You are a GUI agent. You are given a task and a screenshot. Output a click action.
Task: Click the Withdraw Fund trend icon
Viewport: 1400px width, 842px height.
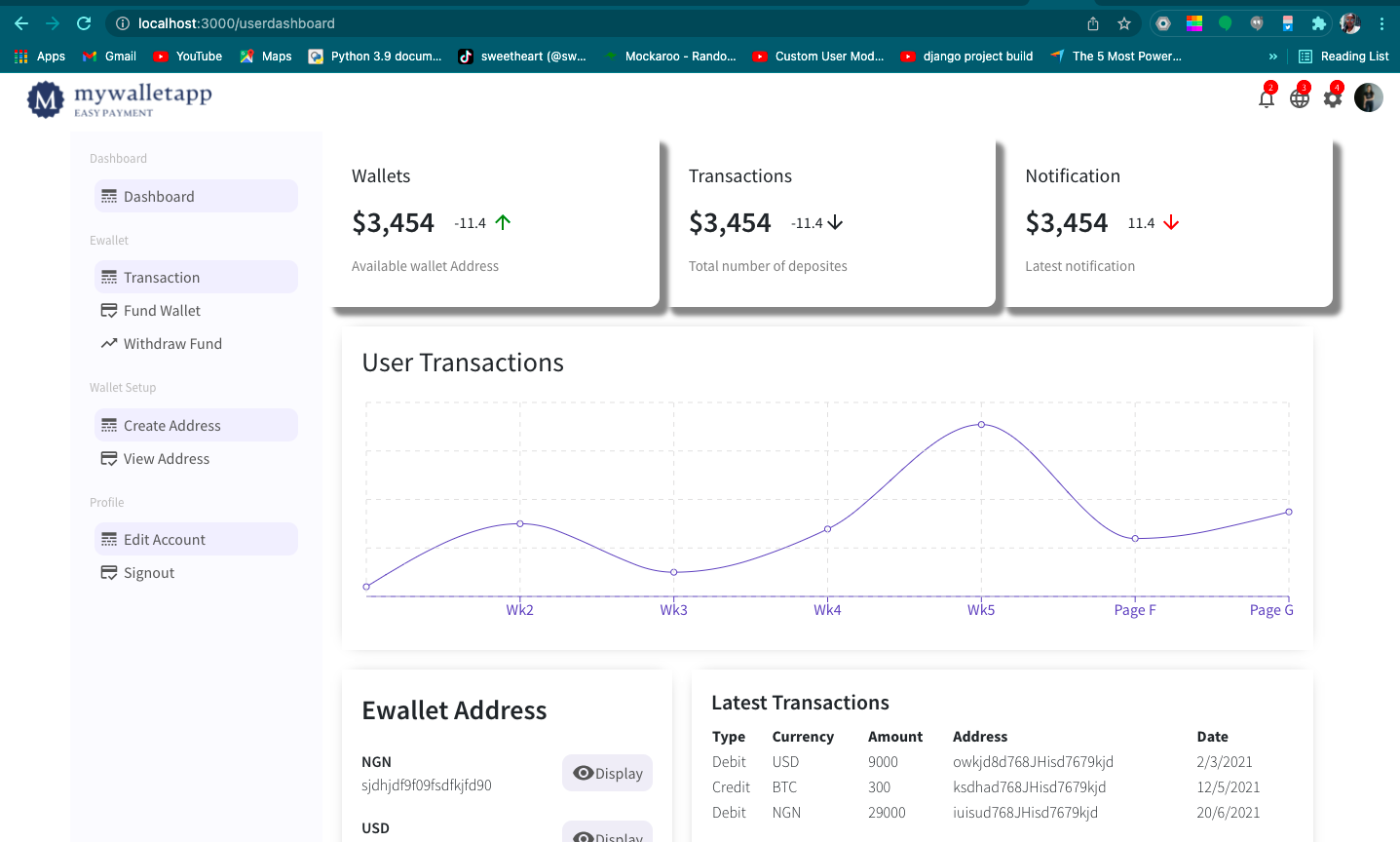(109, 343)
